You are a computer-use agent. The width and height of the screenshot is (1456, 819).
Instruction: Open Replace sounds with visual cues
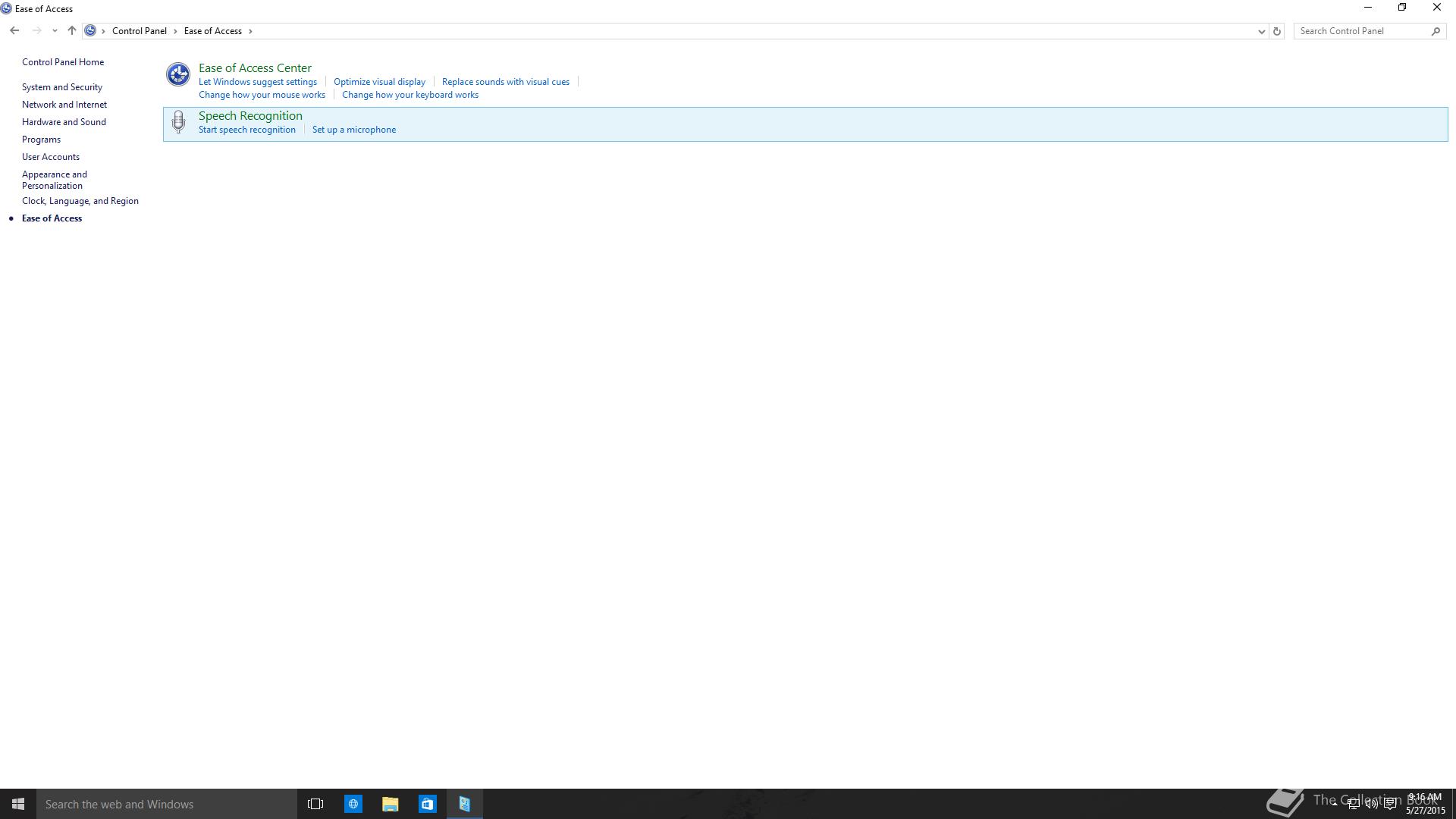pos(506,82)
